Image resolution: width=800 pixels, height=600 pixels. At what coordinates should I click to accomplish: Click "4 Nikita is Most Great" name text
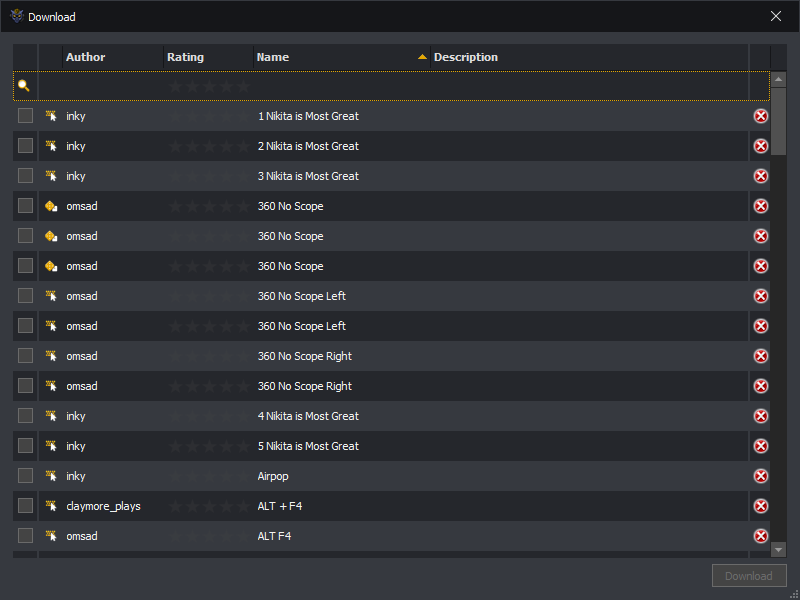[308, 416]
